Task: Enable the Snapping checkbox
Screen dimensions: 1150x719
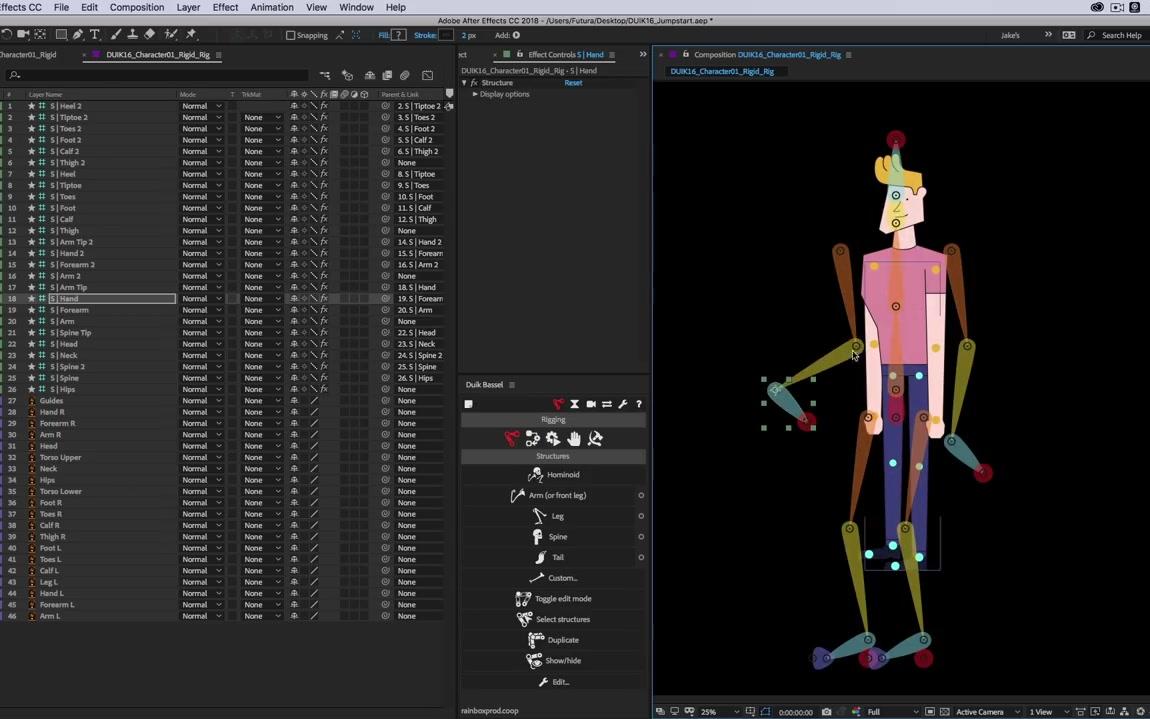Action: tap(291, 35)
